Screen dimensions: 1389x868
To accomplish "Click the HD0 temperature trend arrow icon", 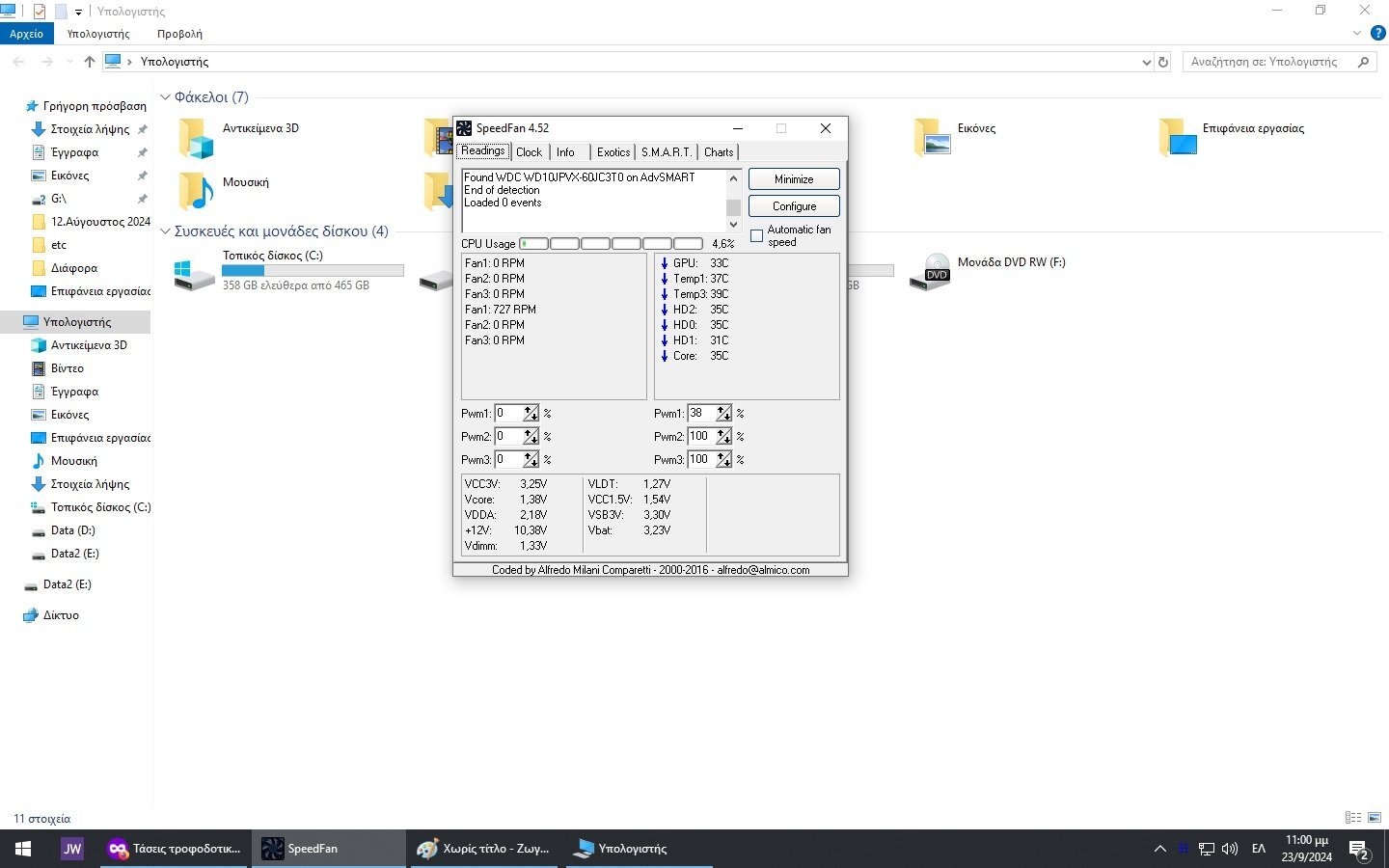I will (665, 325).
